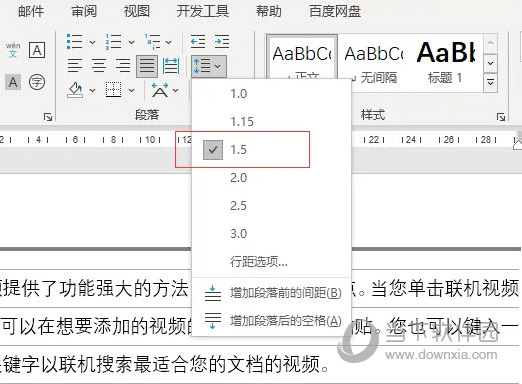Apply multilevel list formatting
This screenshot has width=522, height=384.
[153, 42]
